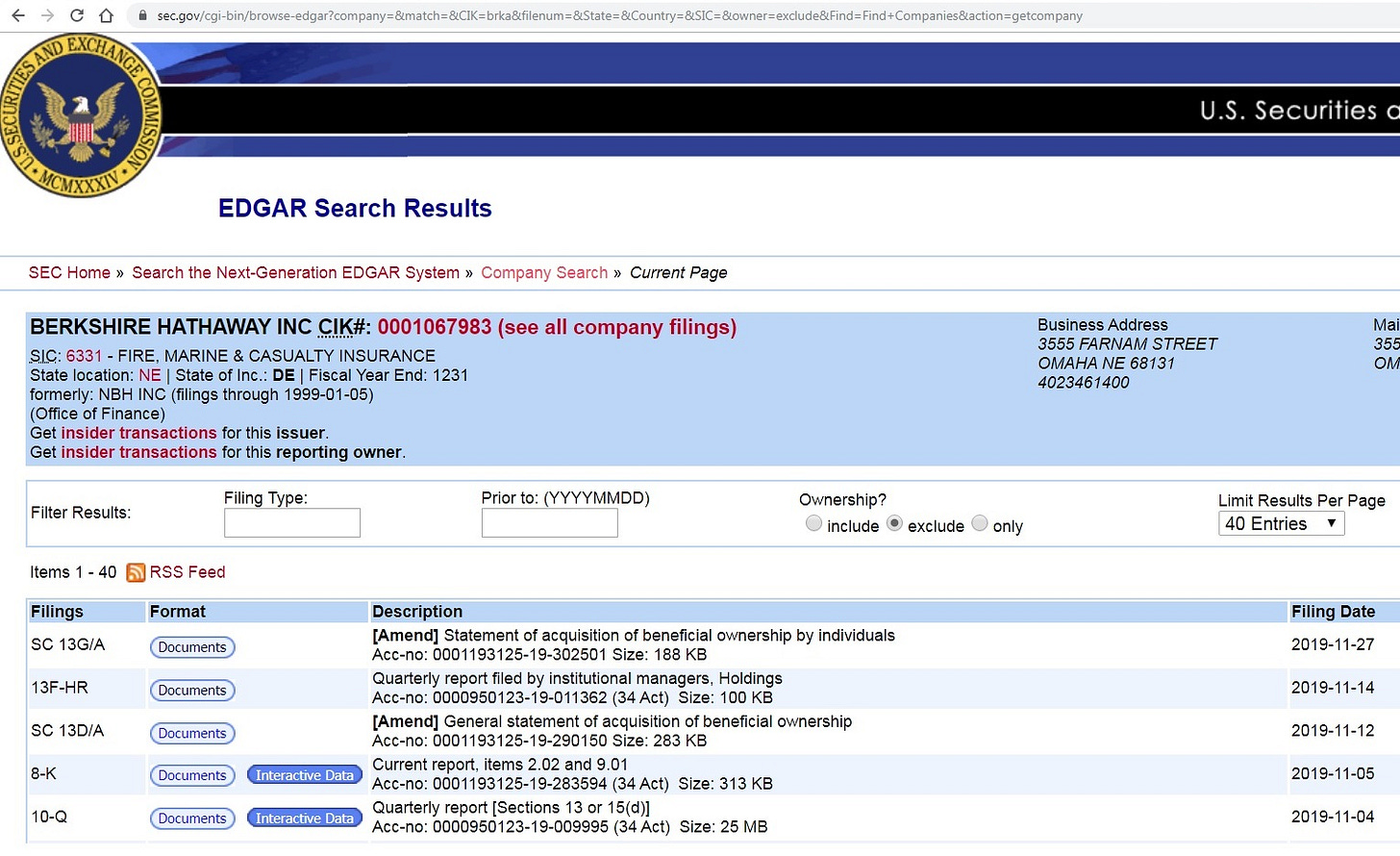This screenshot has width=1400, height=856.
Task: Click Current report items 2.02 and 9.01 description
Action: (x=500, y=765)
